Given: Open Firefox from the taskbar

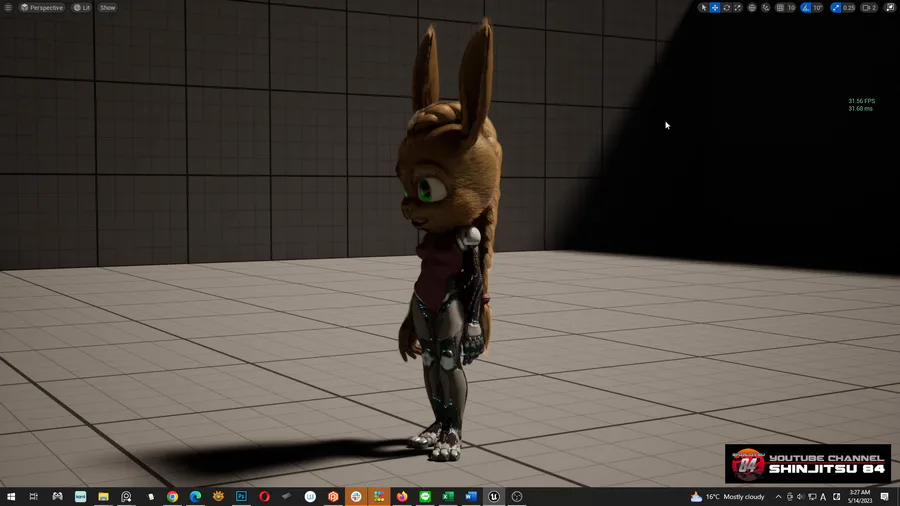Looking at the screenshot, I should point(402,497).
